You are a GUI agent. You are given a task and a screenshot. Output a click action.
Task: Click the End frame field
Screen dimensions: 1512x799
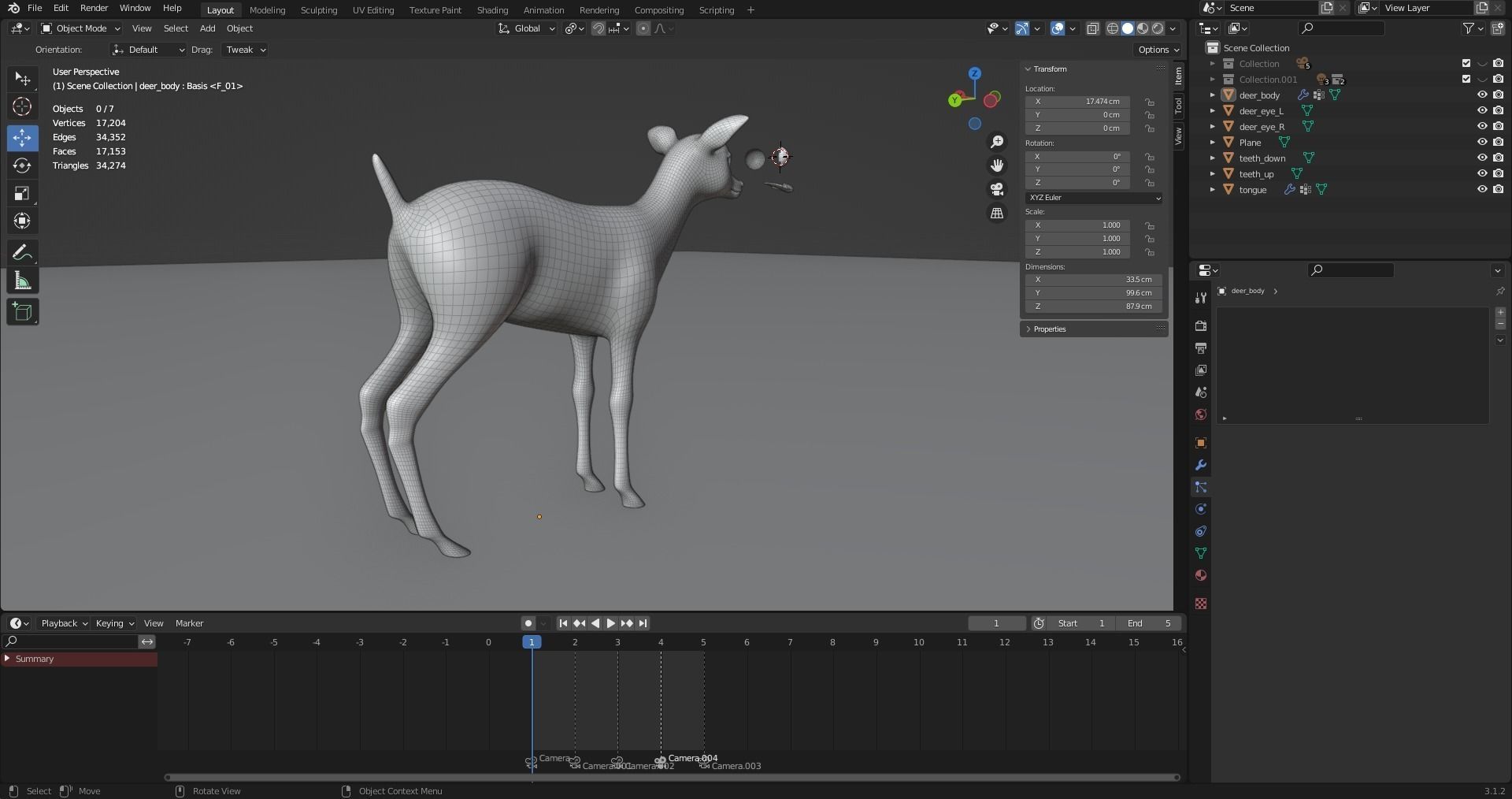pos(1151,623)
